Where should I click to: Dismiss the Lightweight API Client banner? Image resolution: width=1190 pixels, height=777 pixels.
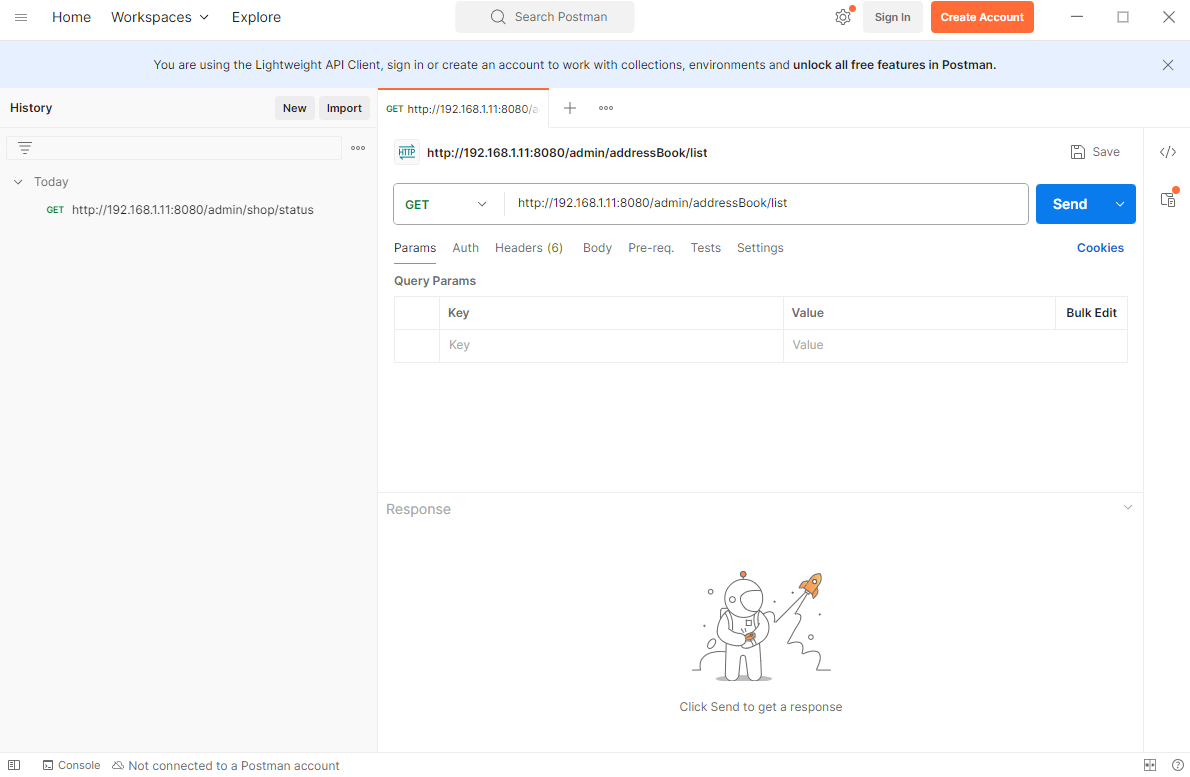(x=1167, y=63)
